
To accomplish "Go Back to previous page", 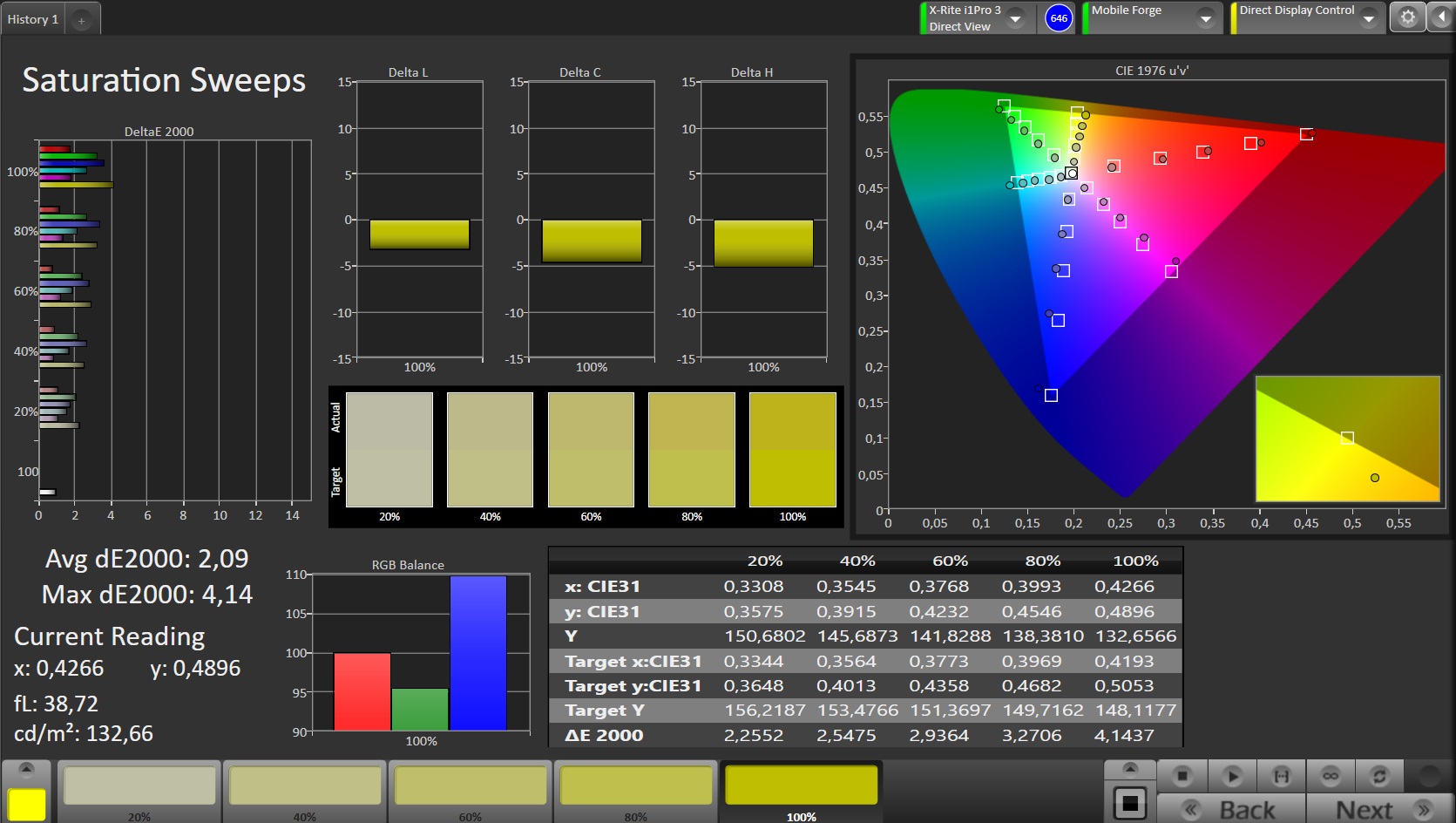I will point(1231,809).
